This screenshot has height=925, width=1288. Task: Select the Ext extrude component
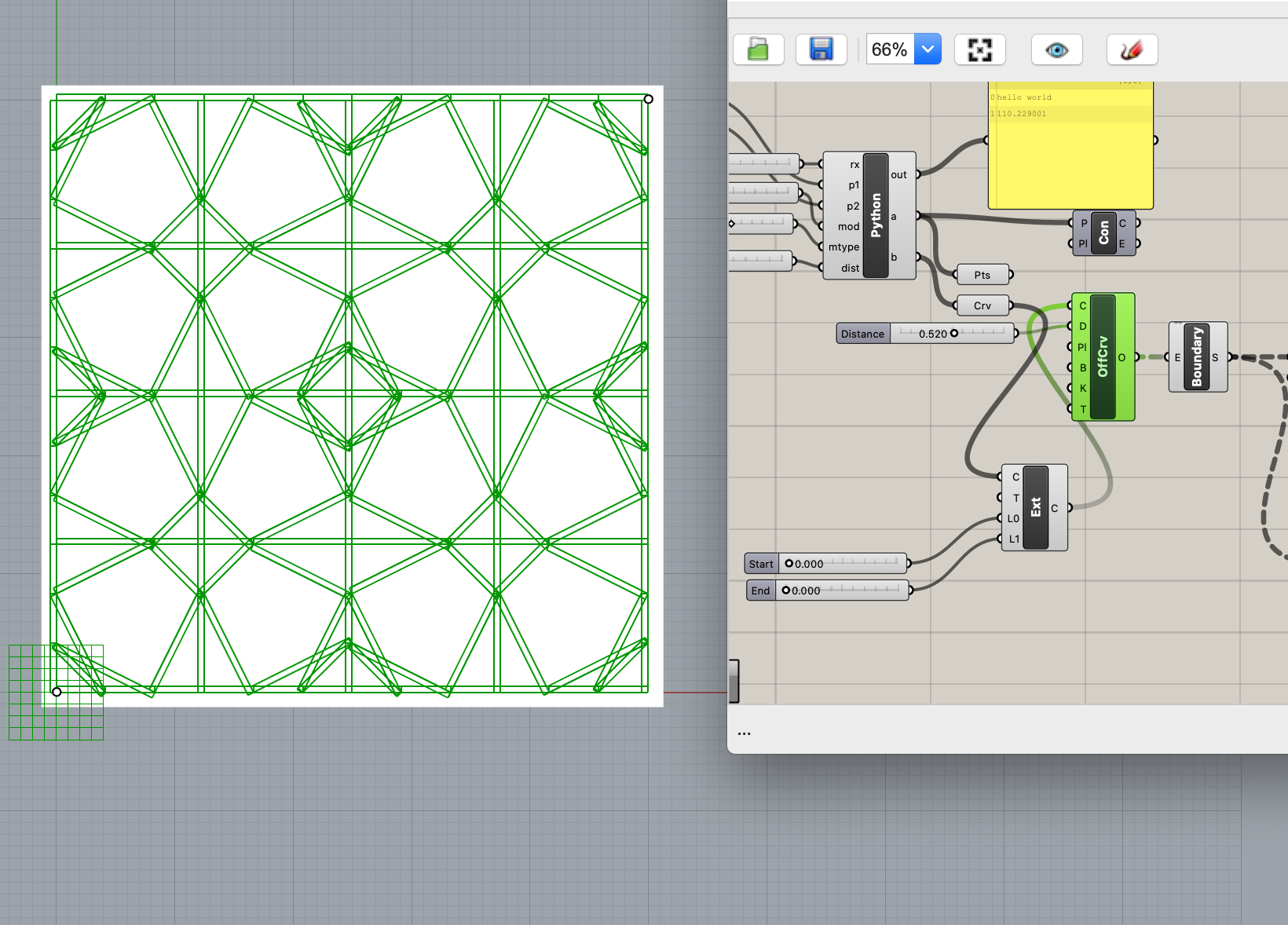pos(1034,506)
